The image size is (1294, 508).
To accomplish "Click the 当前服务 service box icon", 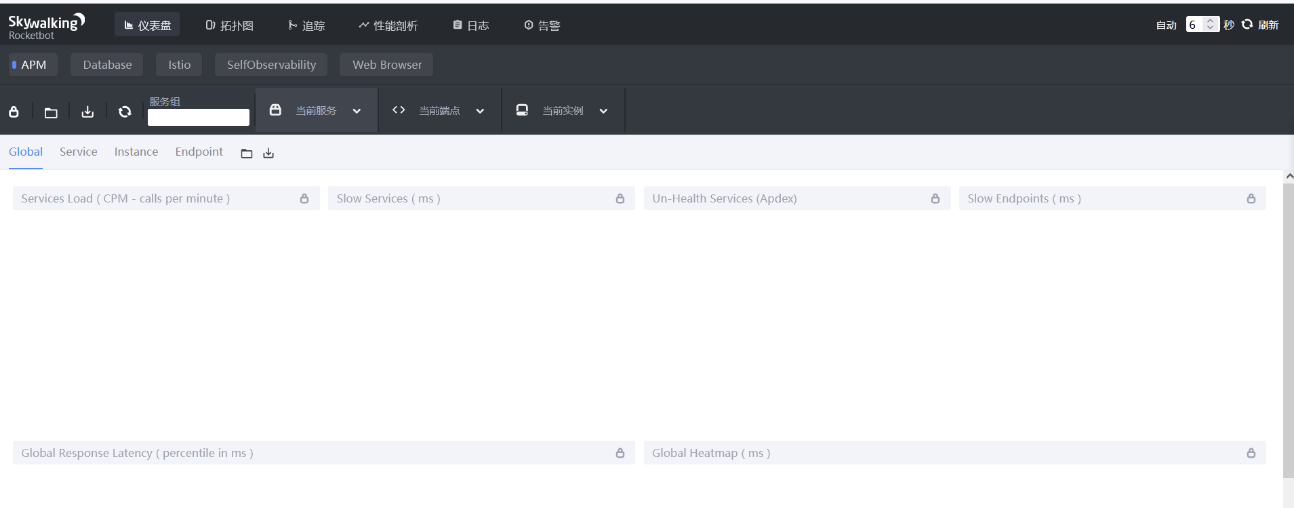I will click(x=275, y=110).
